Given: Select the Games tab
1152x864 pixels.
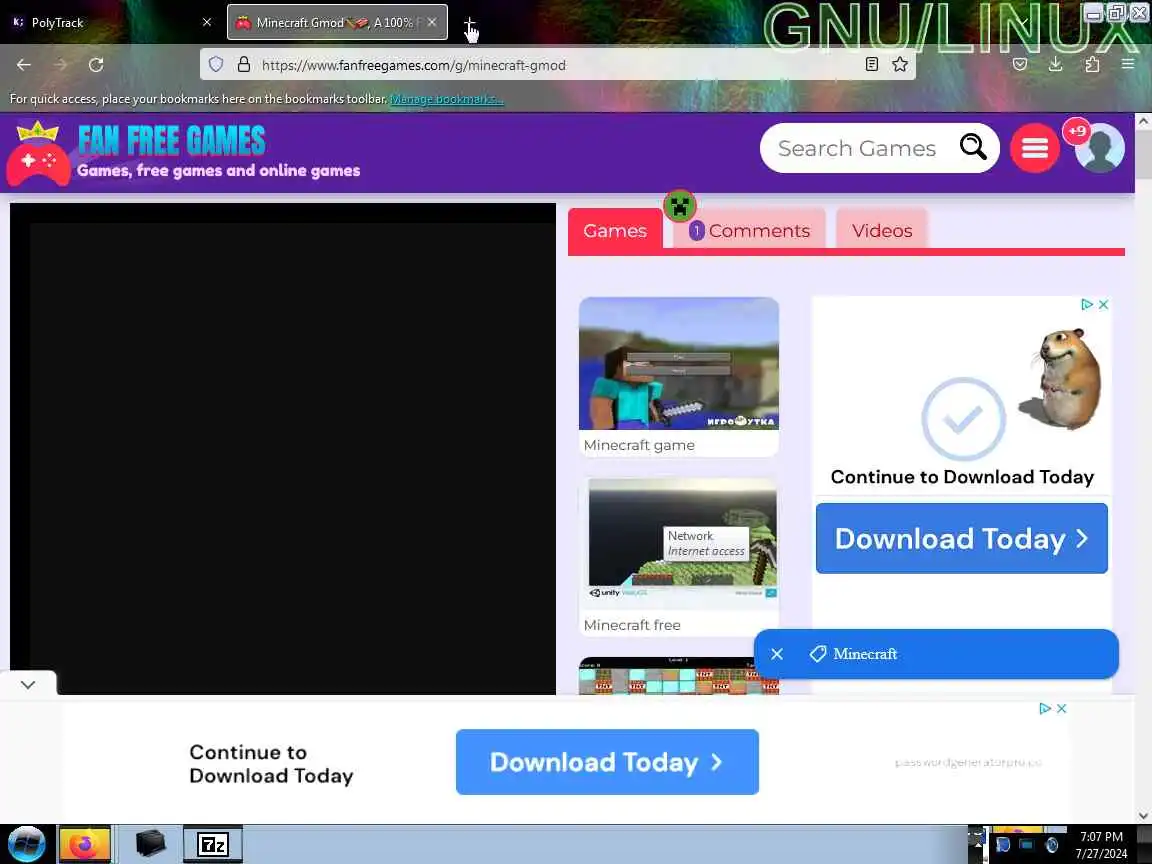Looking at the screenshot, I should click(615, 231).
